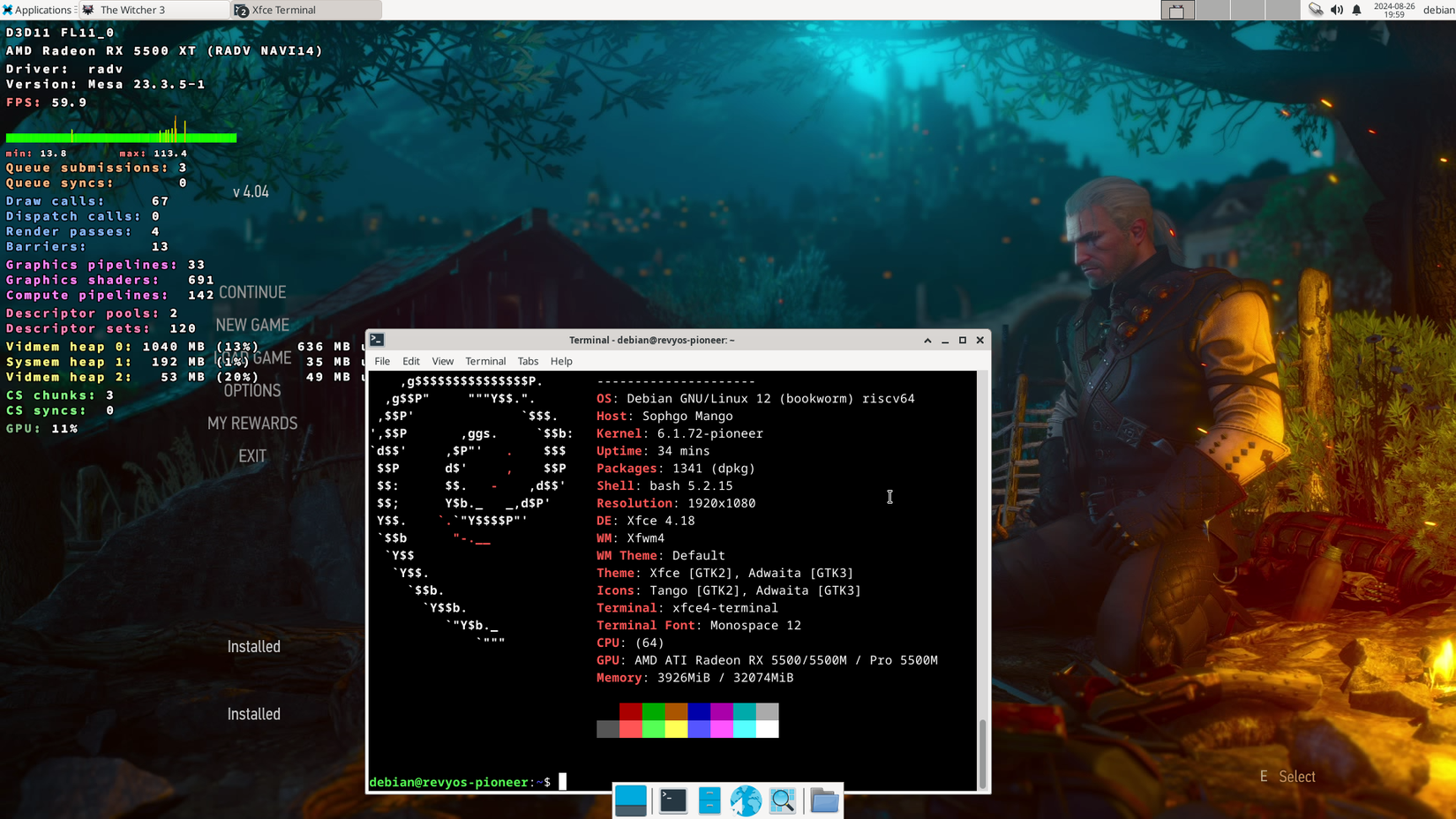
Task: Open the Terminal menu in the menu bar
Action: (485, 361)
